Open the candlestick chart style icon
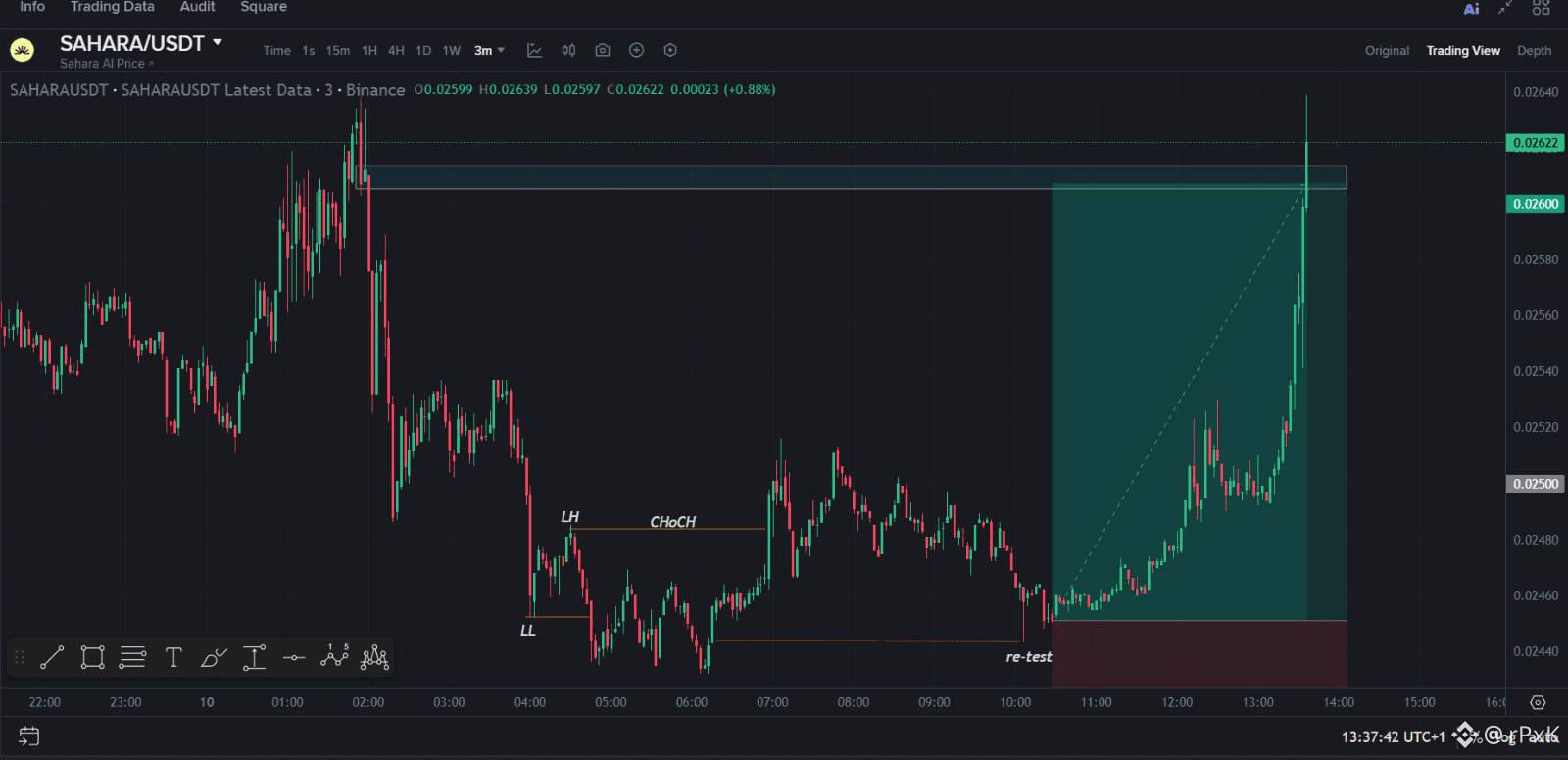1568x760 pixels. coord(568,50)
